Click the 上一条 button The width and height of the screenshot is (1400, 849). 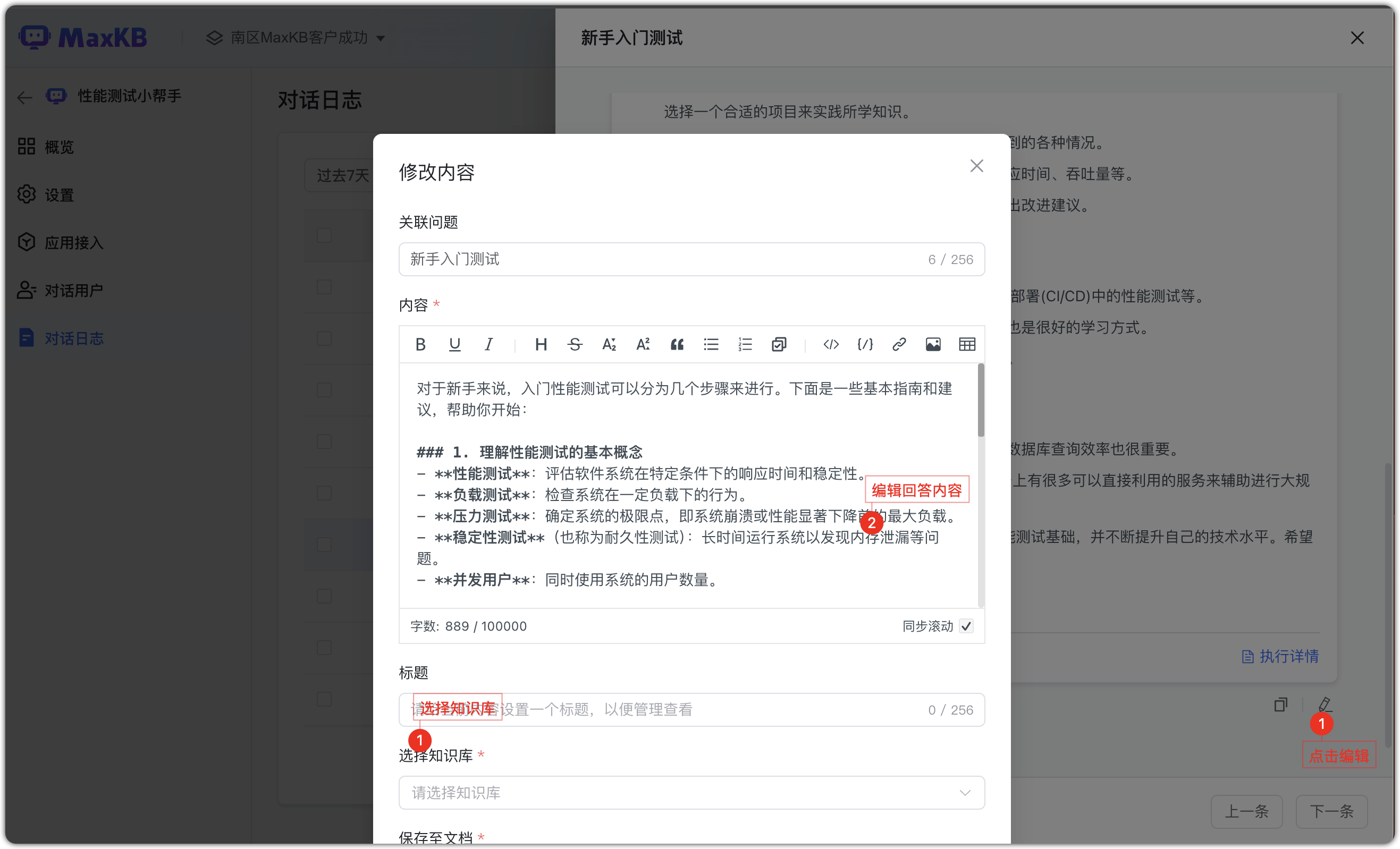(1246, 811)
